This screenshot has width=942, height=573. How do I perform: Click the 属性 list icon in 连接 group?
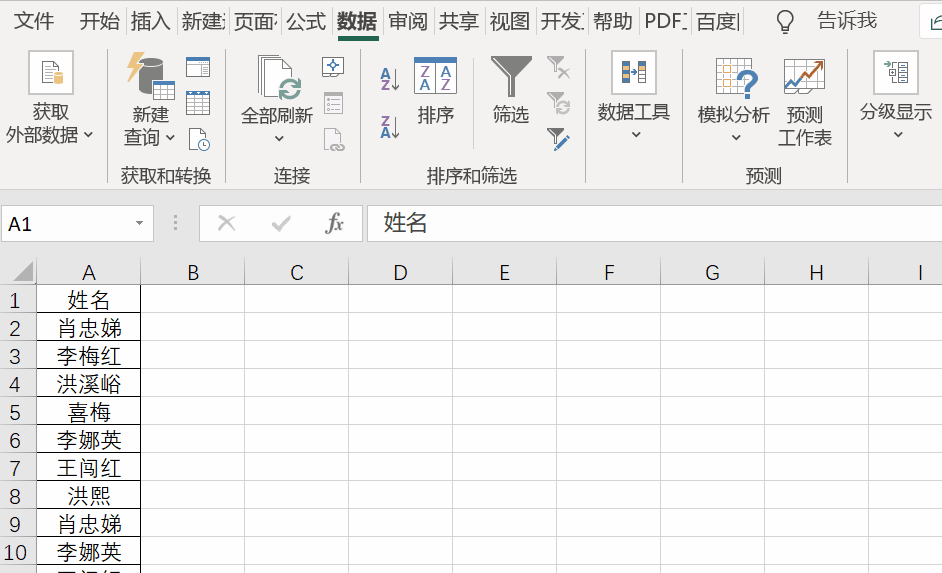(x=333, y=103)
